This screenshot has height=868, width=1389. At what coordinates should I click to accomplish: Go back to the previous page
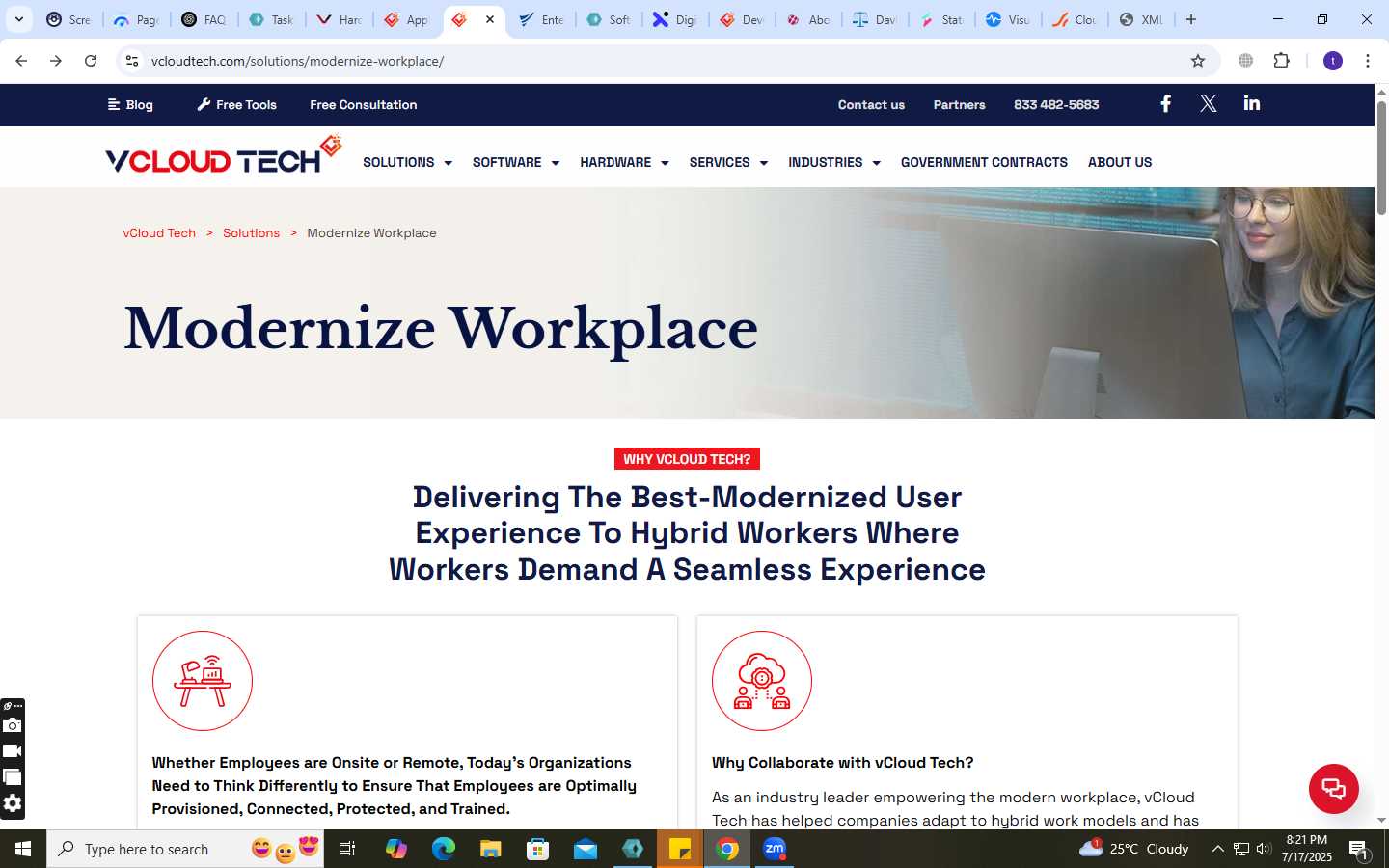pos(21,61)
